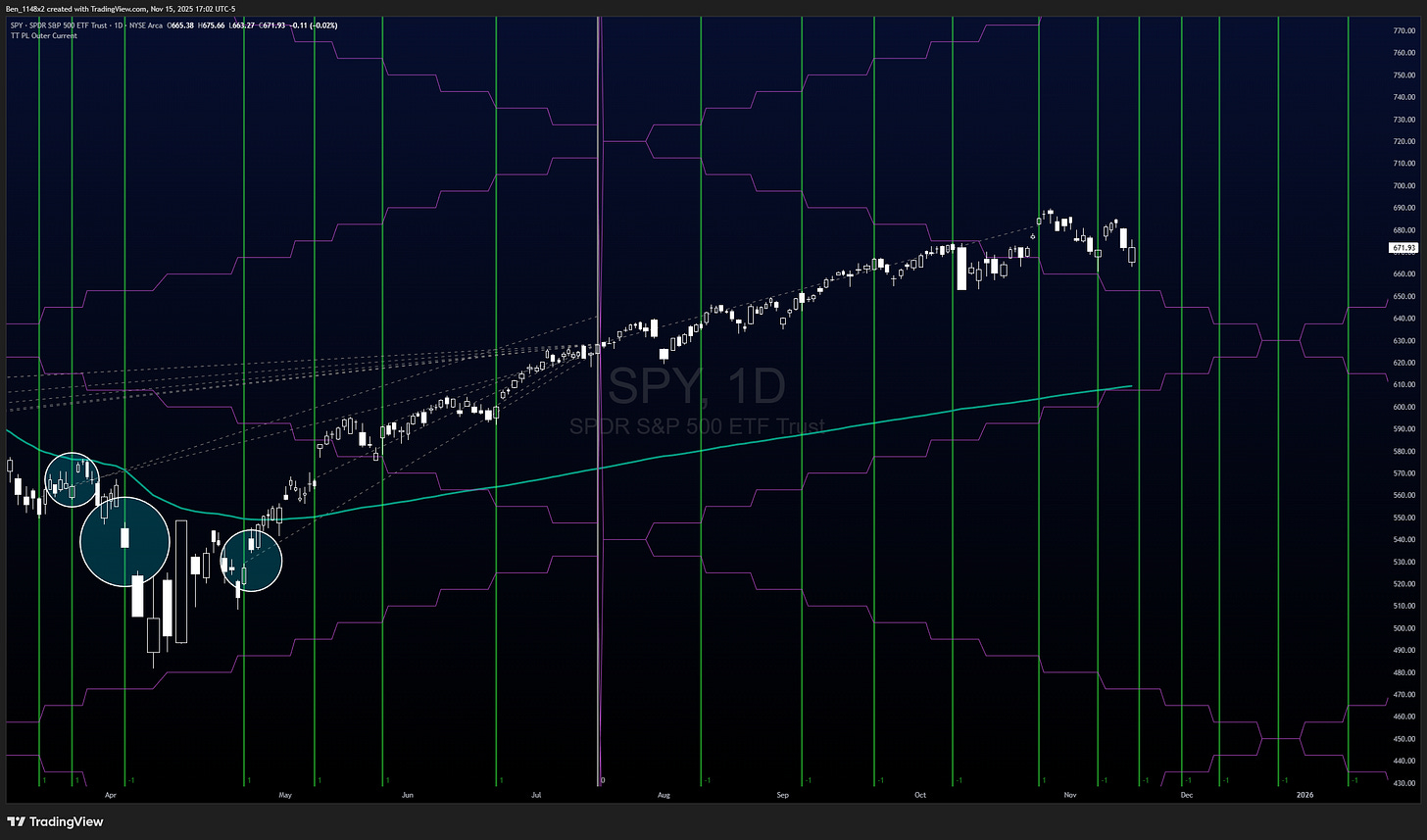This screenshot has width=1427, height=840.
Task: Click the TradingView logo
Action: [55, 821]
